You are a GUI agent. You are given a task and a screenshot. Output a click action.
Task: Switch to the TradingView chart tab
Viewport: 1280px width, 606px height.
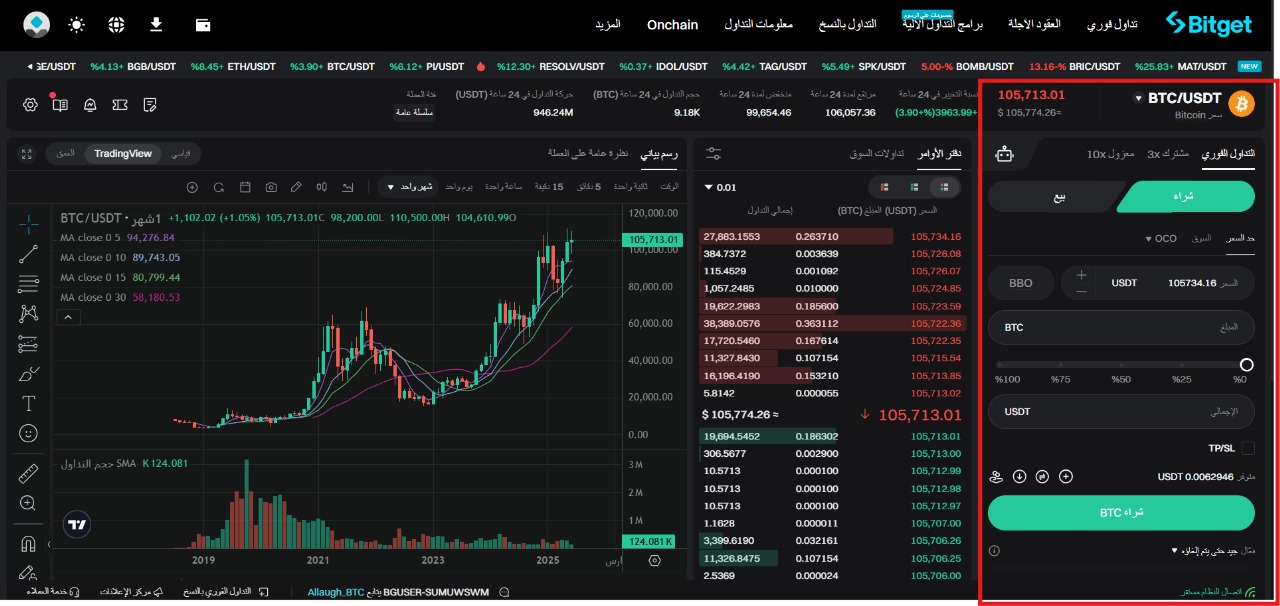[123, 153]
